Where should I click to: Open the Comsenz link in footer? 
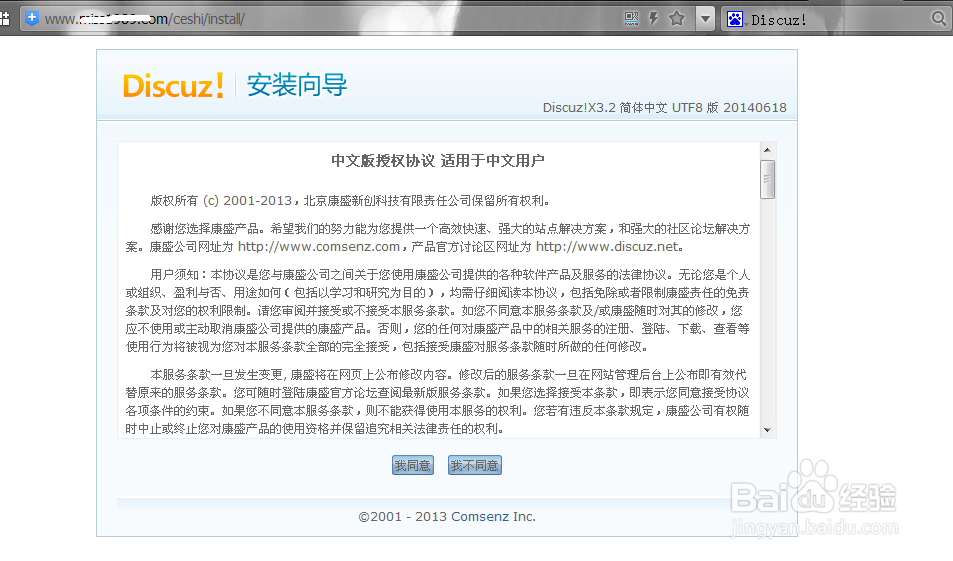[480, 517]
